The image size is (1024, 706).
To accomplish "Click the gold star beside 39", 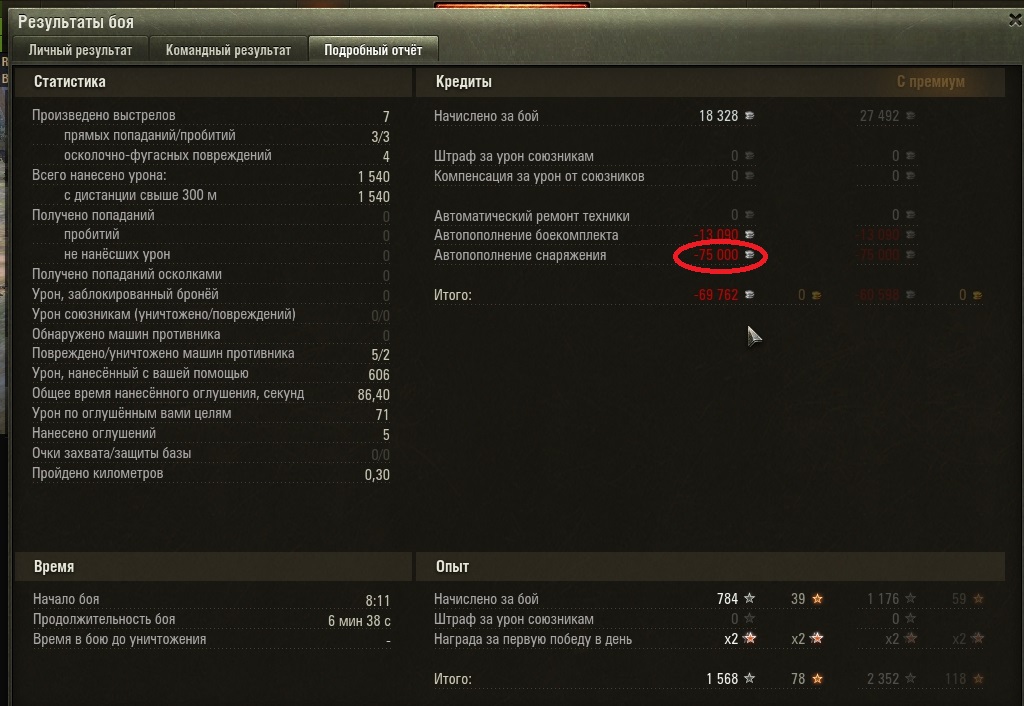I will (x=817, y=598).
